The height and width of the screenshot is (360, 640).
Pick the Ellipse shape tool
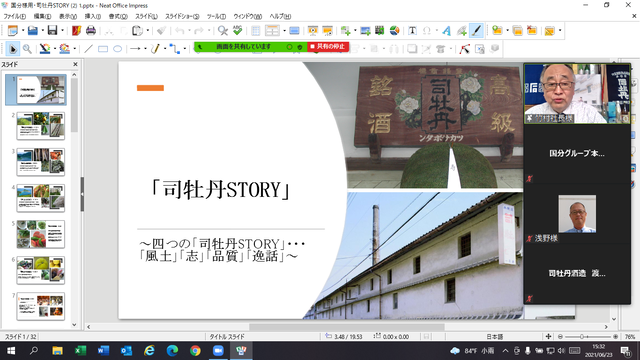pyautogui.click(x=118, y=49)
